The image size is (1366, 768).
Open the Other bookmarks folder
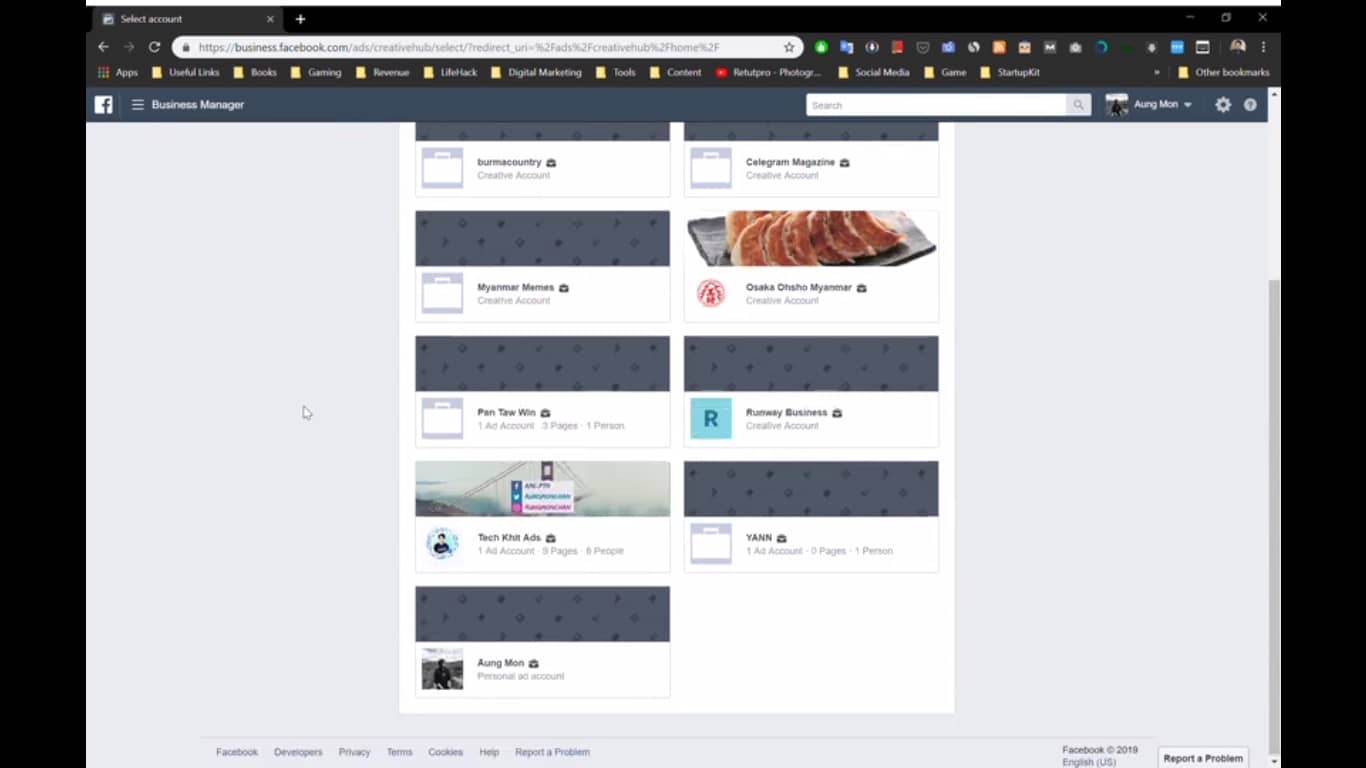point(1224,72)
